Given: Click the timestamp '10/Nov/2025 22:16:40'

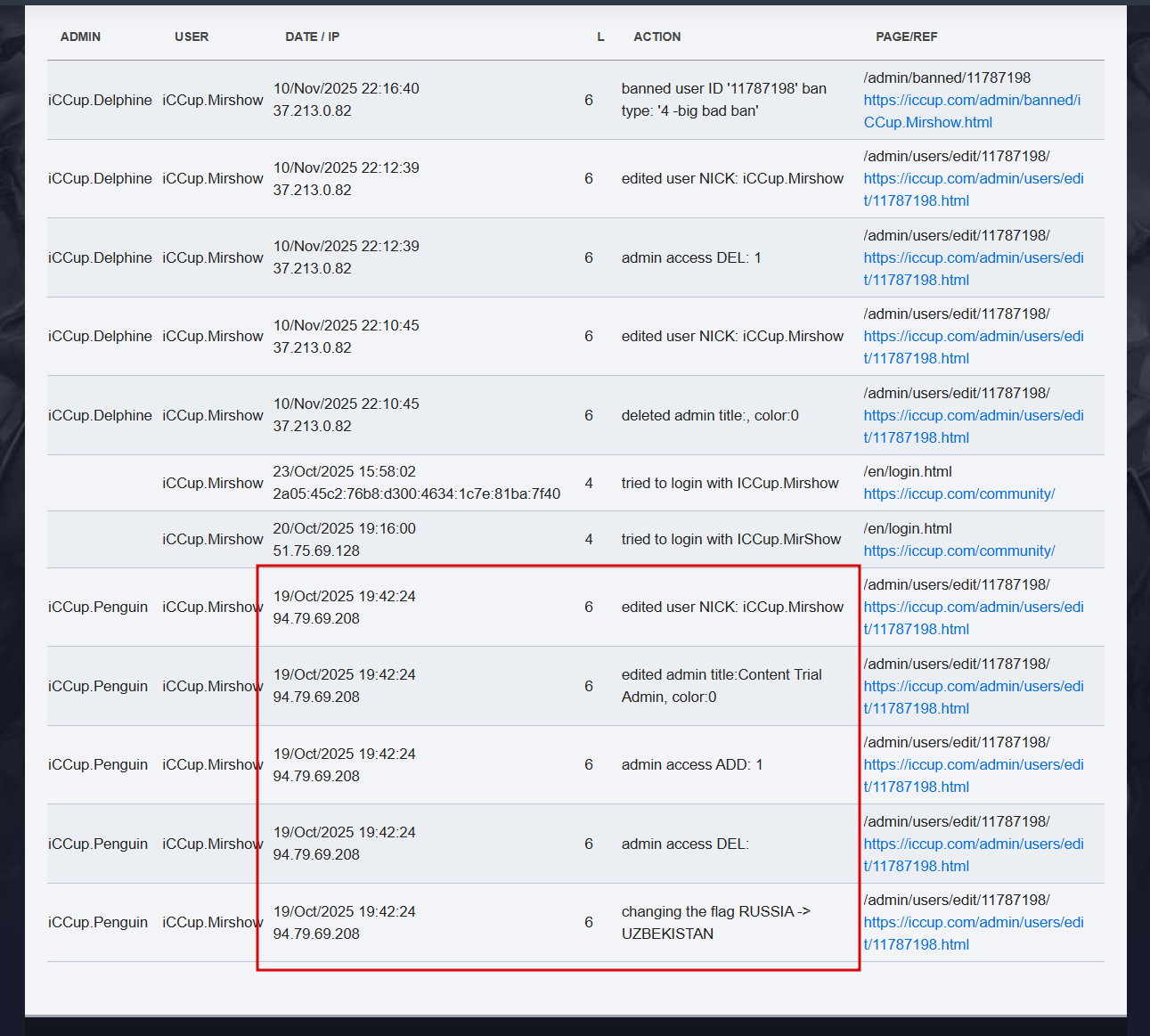Looking at the screenshot, I should [x=347, y=89].
